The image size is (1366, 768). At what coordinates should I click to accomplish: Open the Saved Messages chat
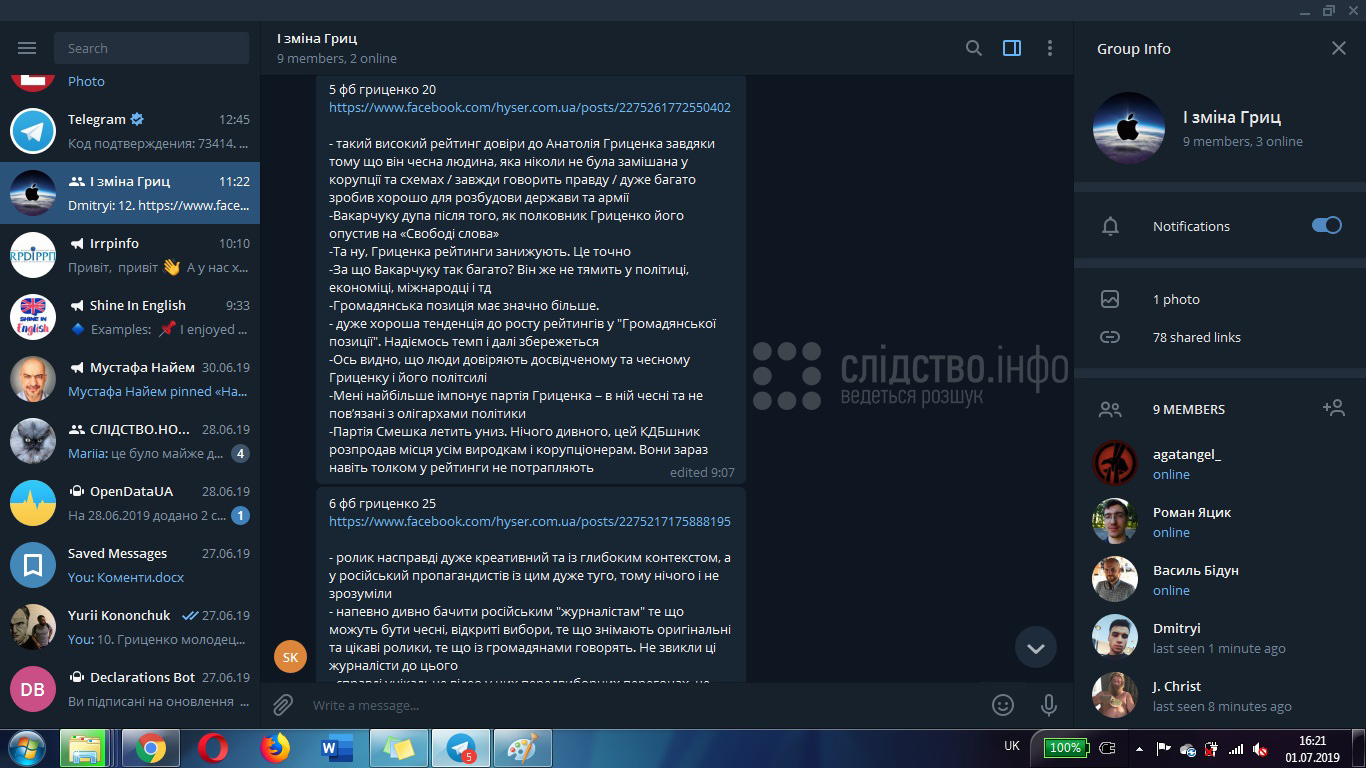tap(130, 565)
